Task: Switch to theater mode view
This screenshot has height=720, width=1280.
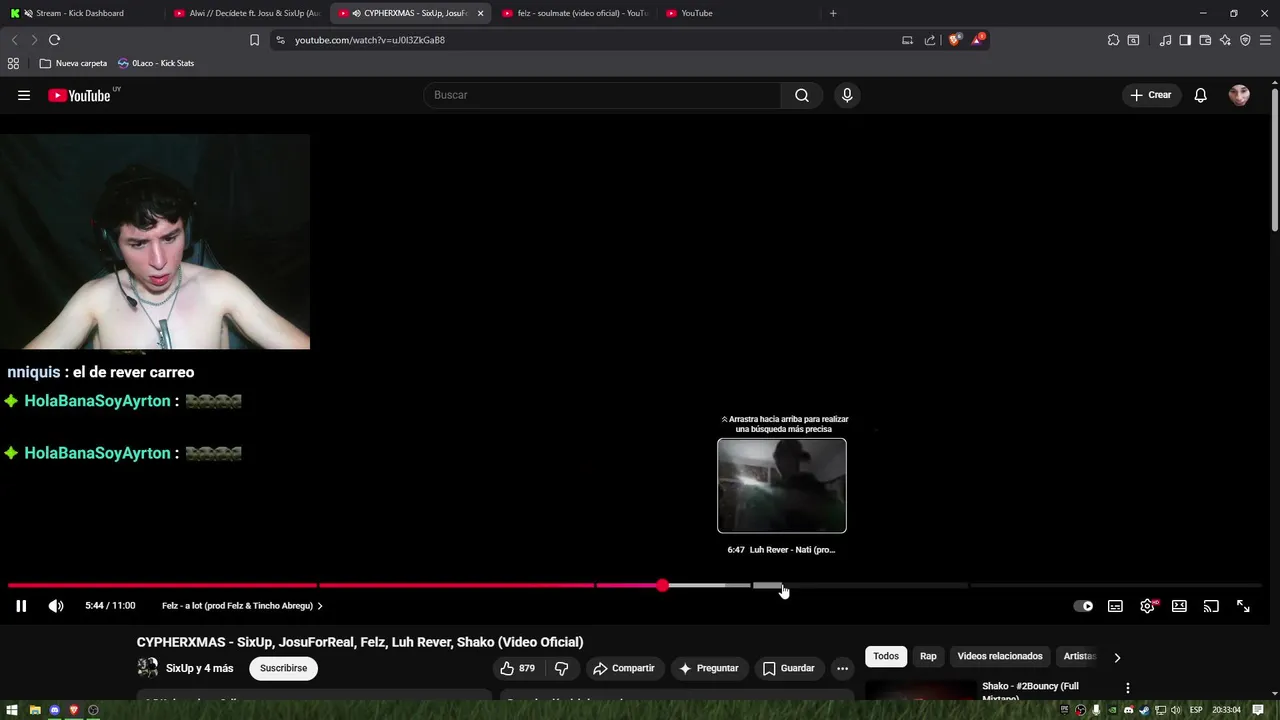Action: (x=1179, y=606)
